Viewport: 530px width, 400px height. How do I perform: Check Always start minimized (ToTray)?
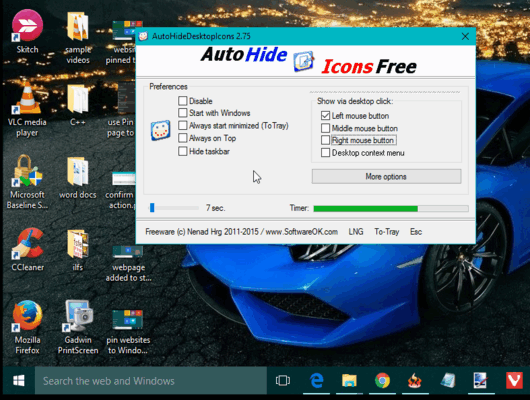pos(183,125)
